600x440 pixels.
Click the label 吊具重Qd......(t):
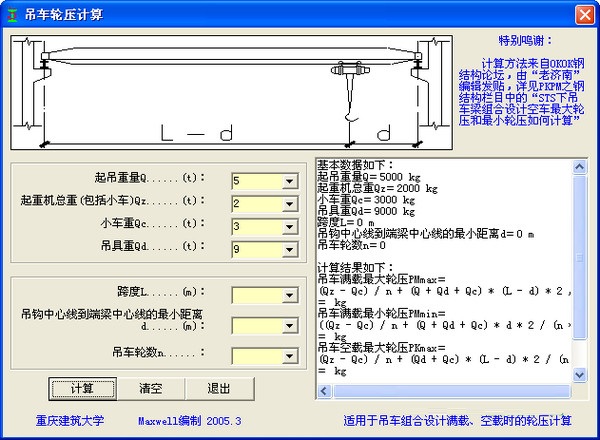point(153,246)
